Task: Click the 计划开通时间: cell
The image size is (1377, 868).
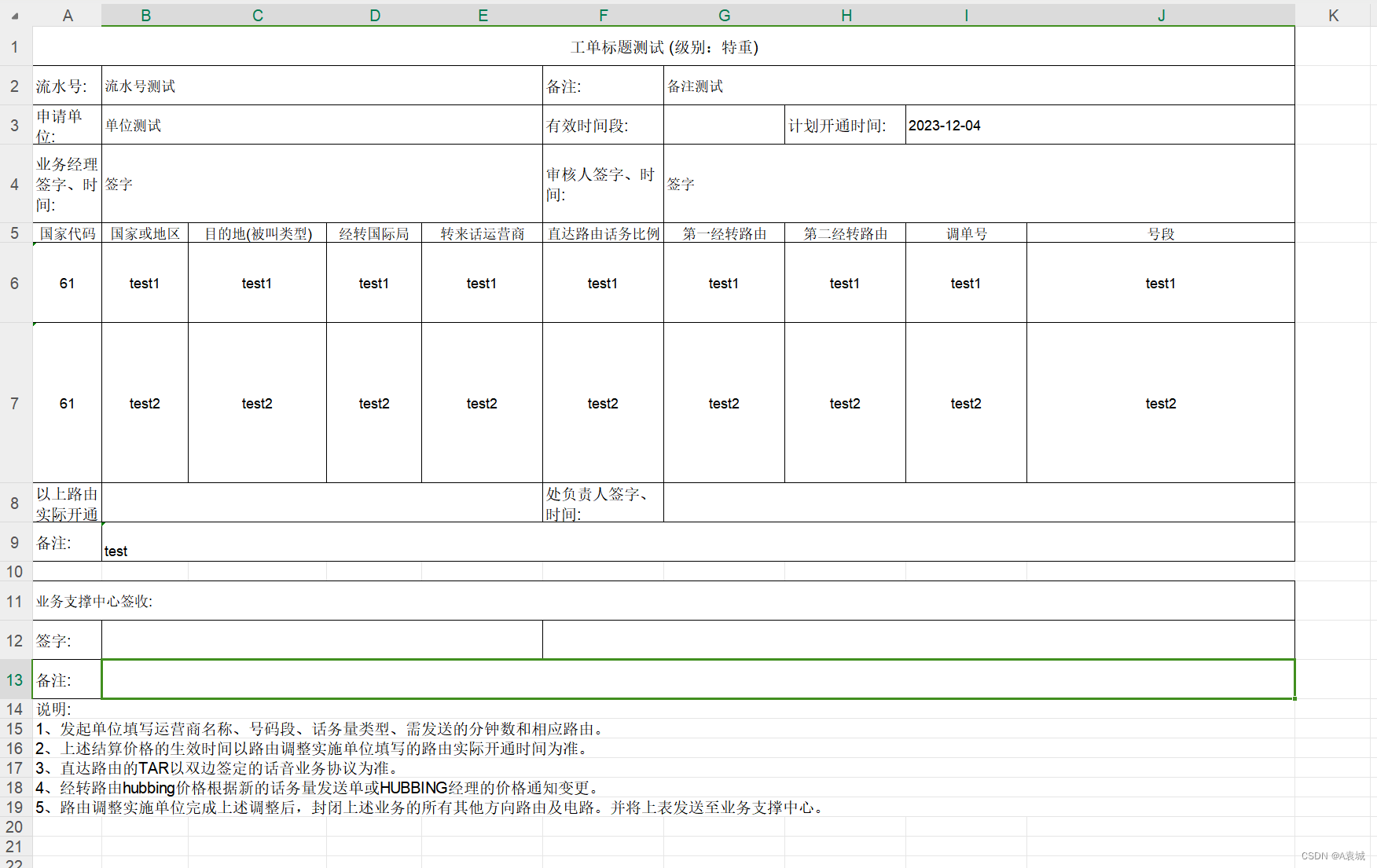Action: (x=845, y=125)
